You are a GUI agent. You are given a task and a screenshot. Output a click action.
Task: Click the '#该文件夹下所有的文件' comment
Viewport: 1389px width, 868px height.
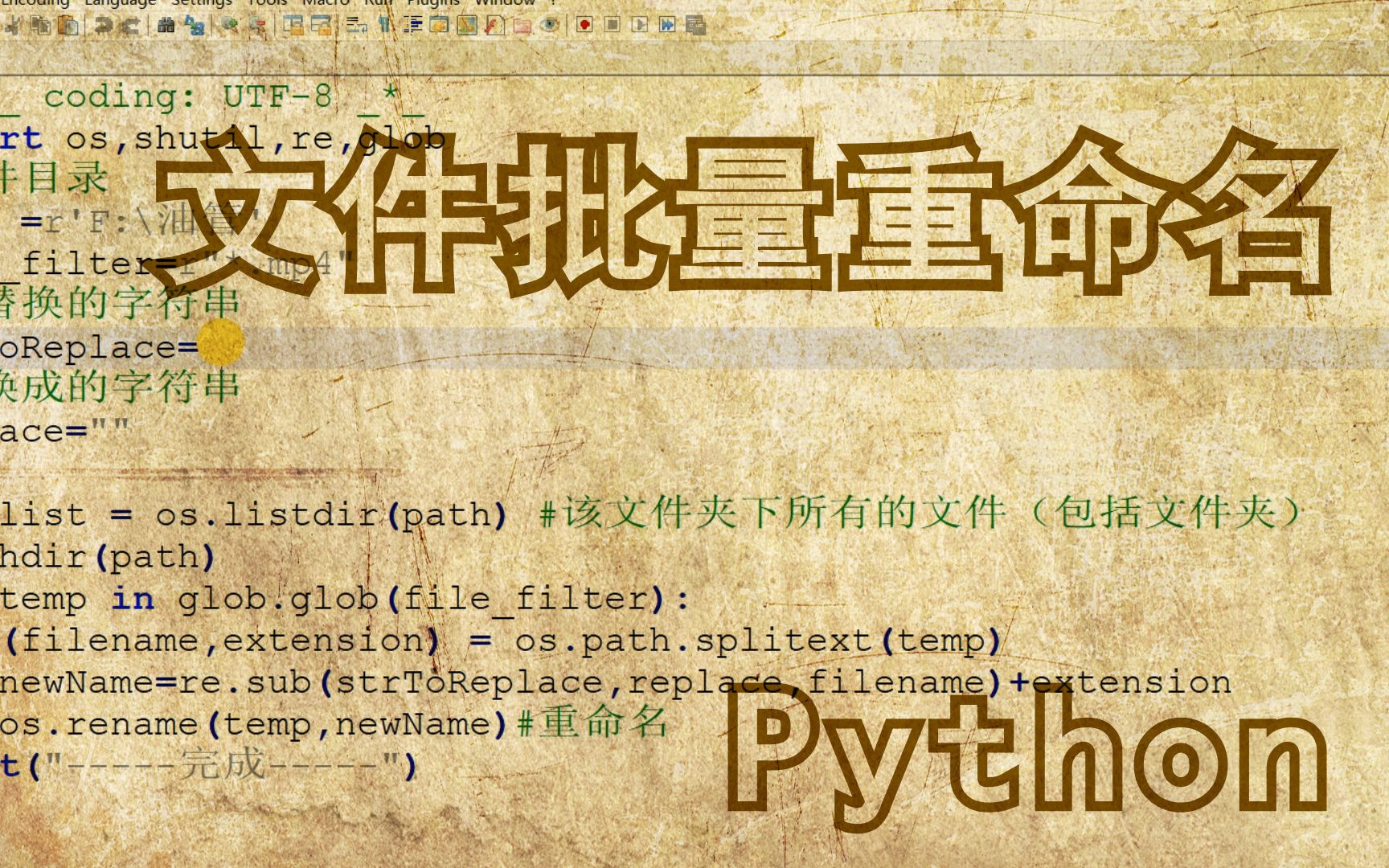coord(772,514)
